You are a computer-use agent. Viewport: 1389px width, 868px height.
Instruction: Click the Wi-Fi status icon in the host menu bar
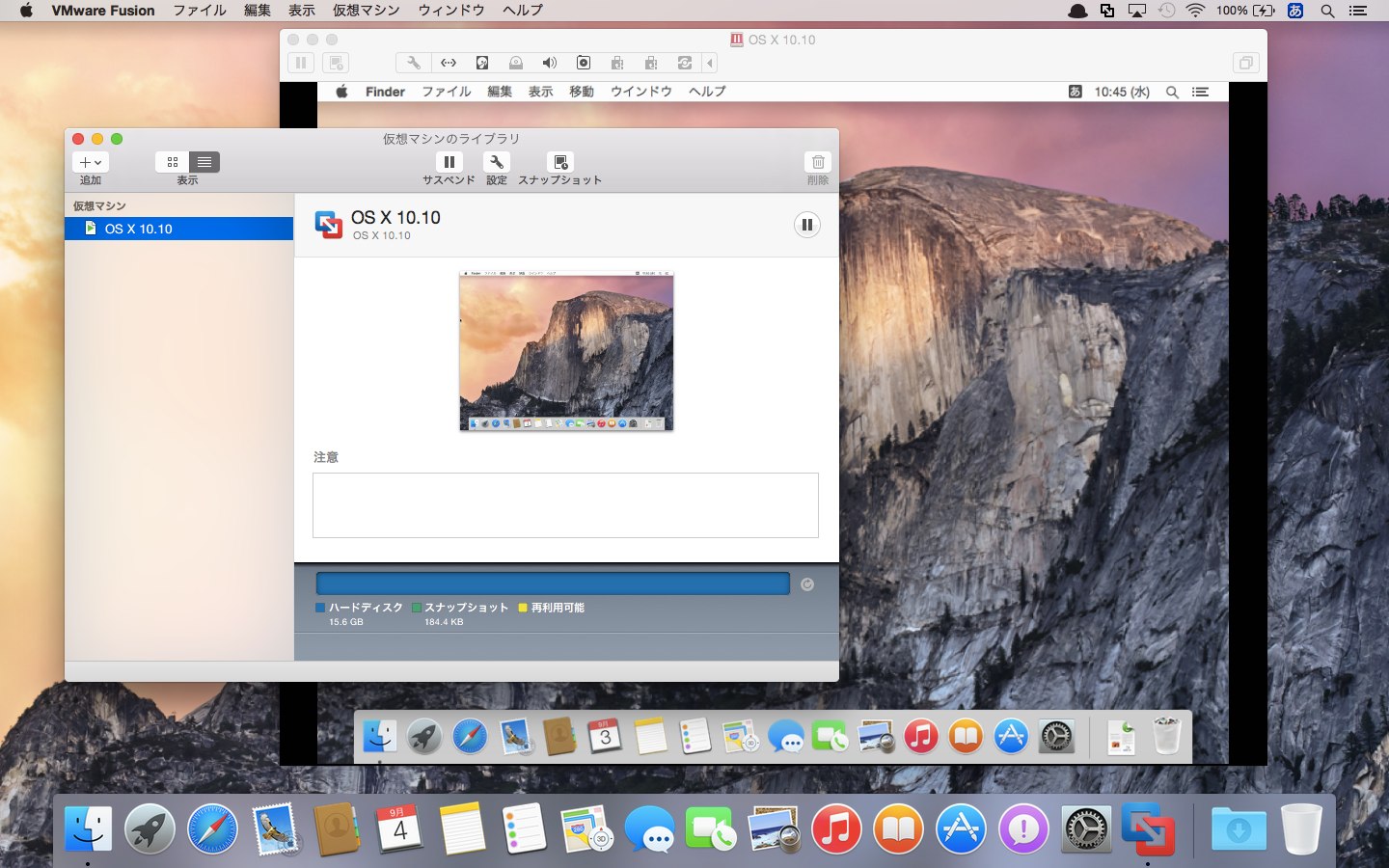click(1195, 11)
